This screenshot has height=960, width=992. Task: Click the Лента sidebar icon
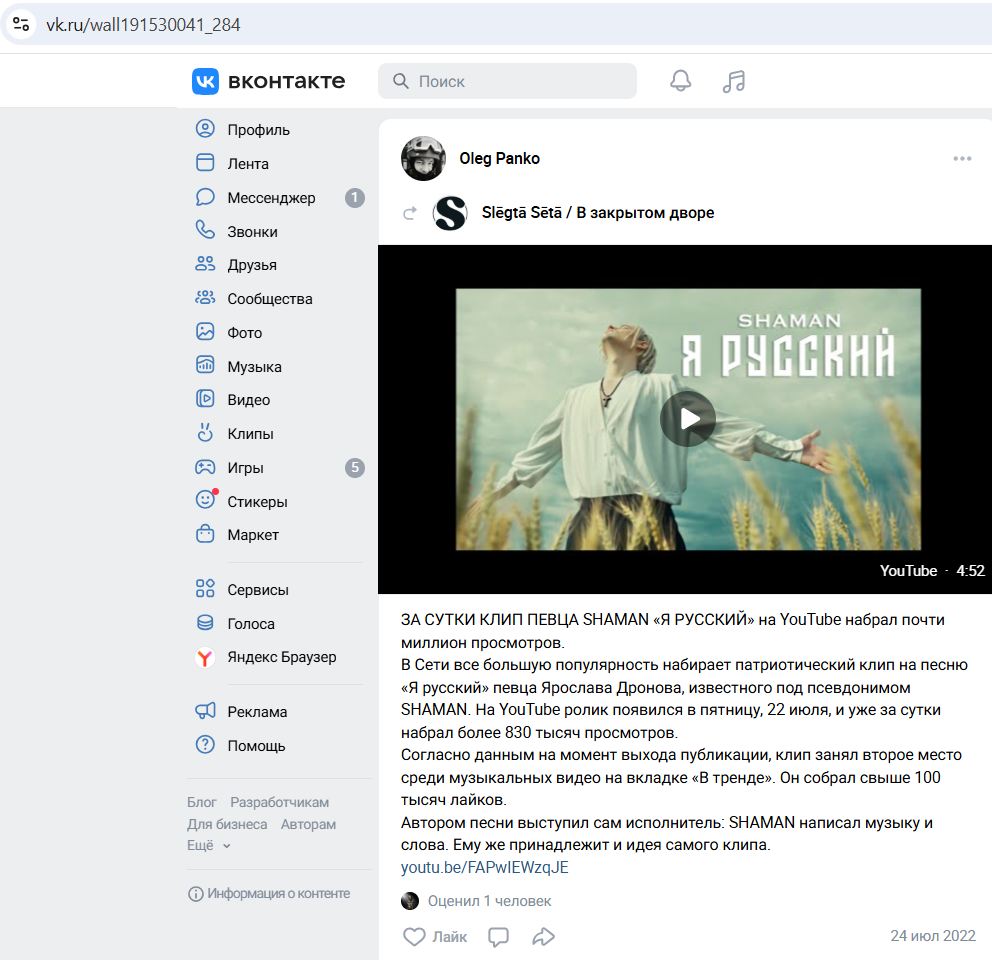tap(205, 163)
